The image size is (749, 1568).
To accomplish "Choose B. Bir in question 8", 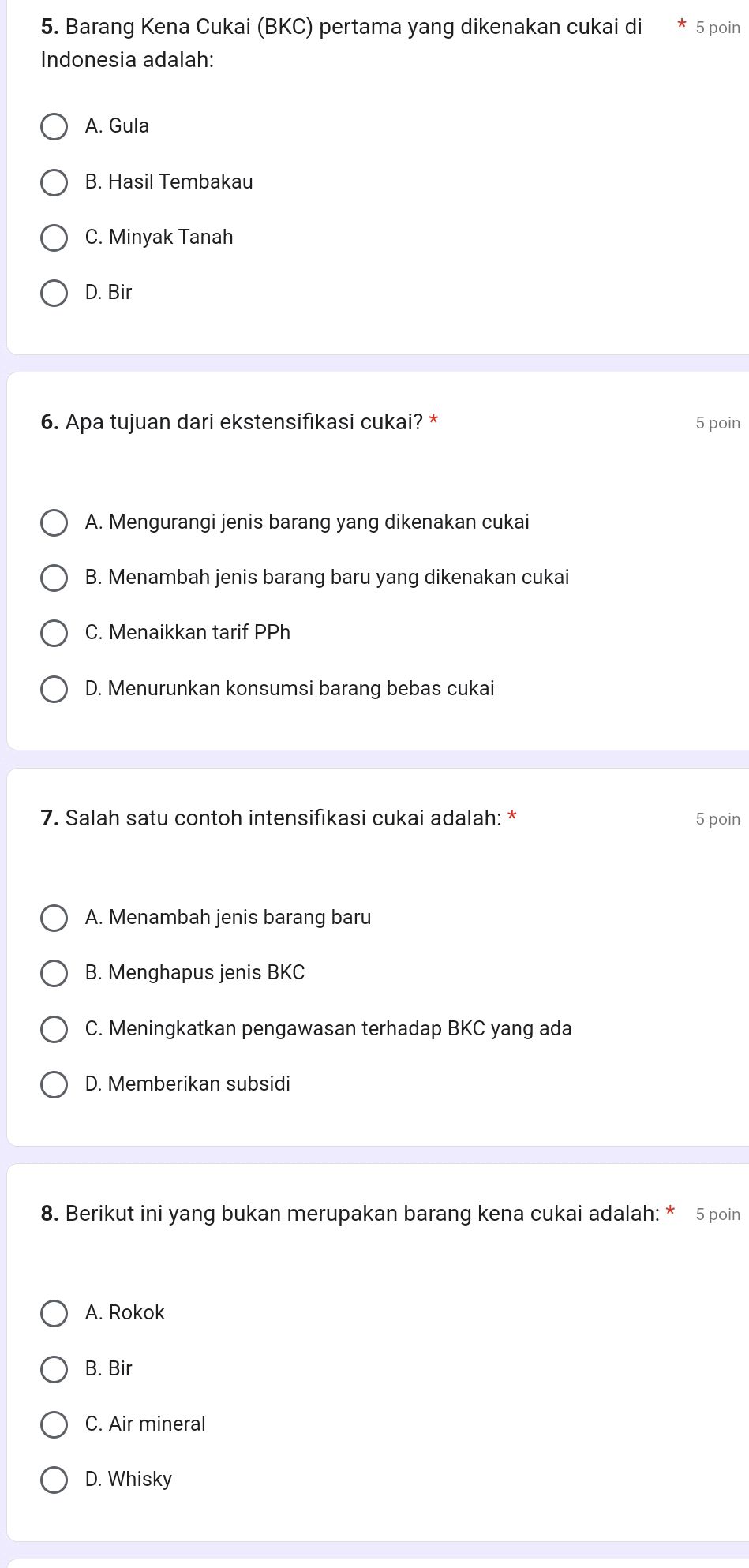I will 54,1368.
